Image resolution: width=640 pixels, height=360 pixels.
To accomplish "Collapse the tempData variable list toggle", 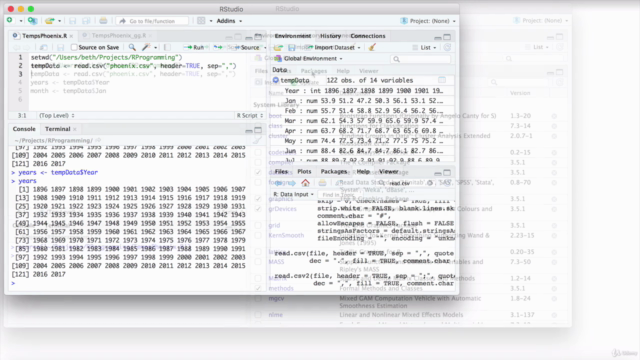I will tap(276, 80).
